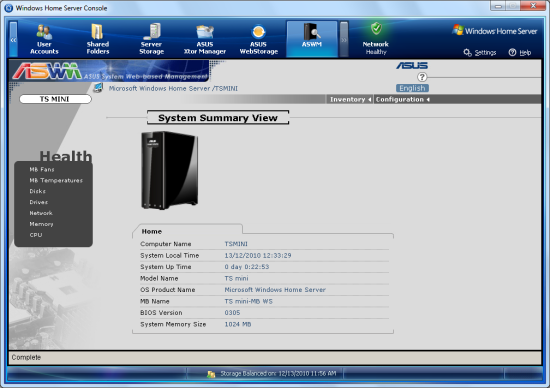
Task: Click the OS Product Name value
Action: pos(275,290)
